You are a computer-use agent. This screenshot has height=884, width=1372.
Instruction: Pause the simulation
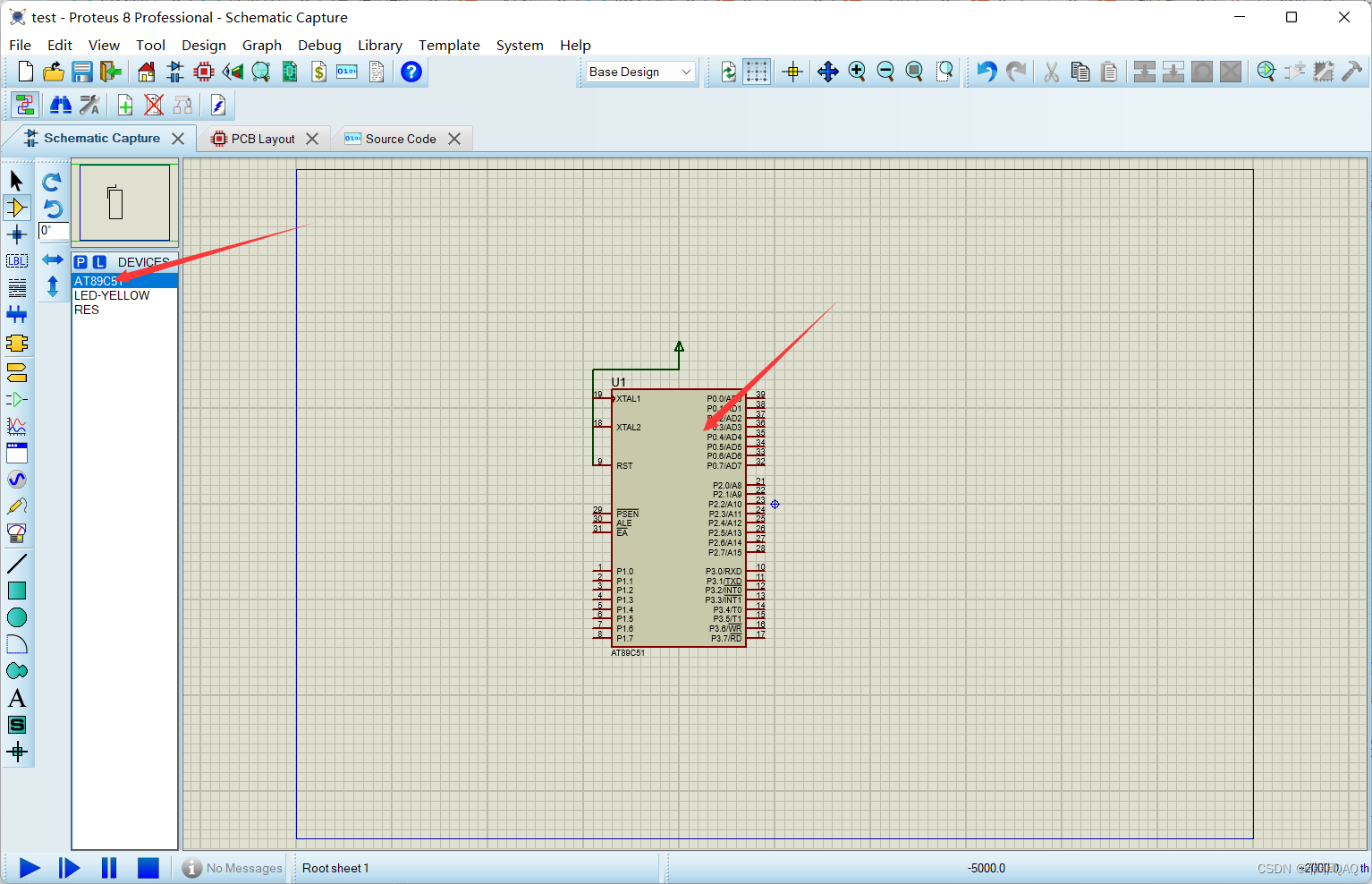(109, 868)
